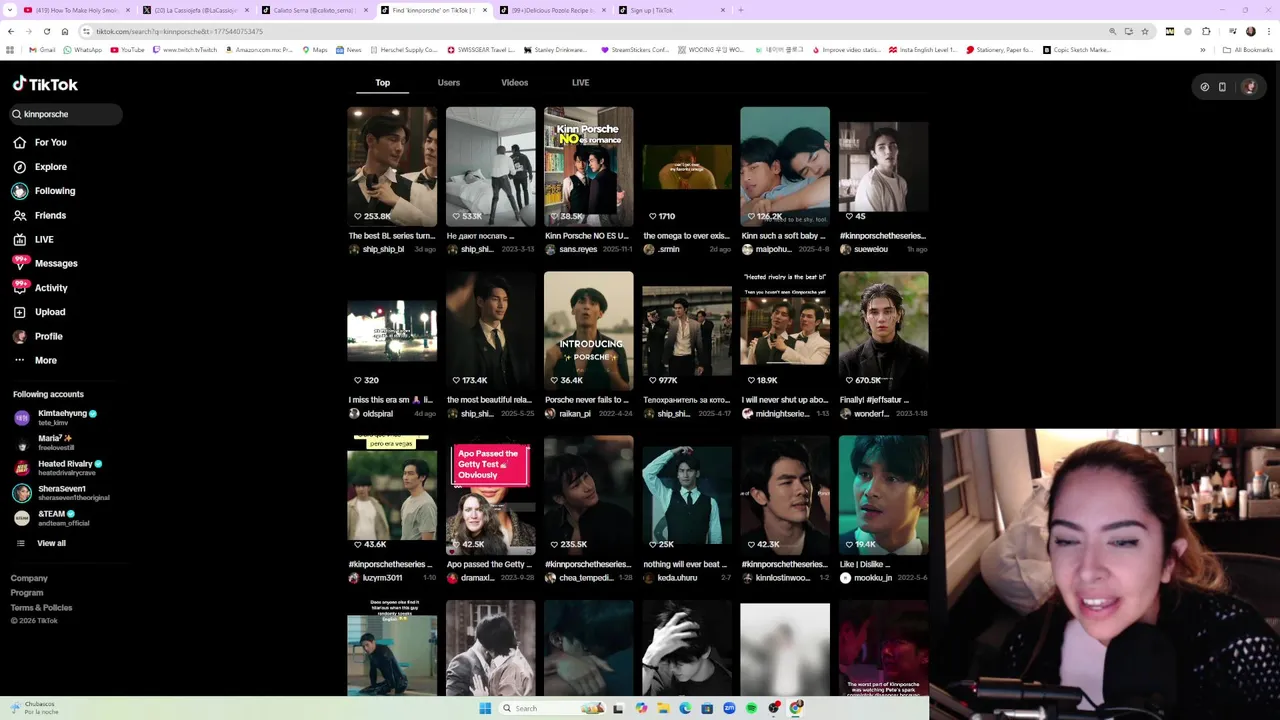Image resolution: width=1280 pixels, height=720 pixels.
Task: Open the For You feed
Action: tap(40, 142)
